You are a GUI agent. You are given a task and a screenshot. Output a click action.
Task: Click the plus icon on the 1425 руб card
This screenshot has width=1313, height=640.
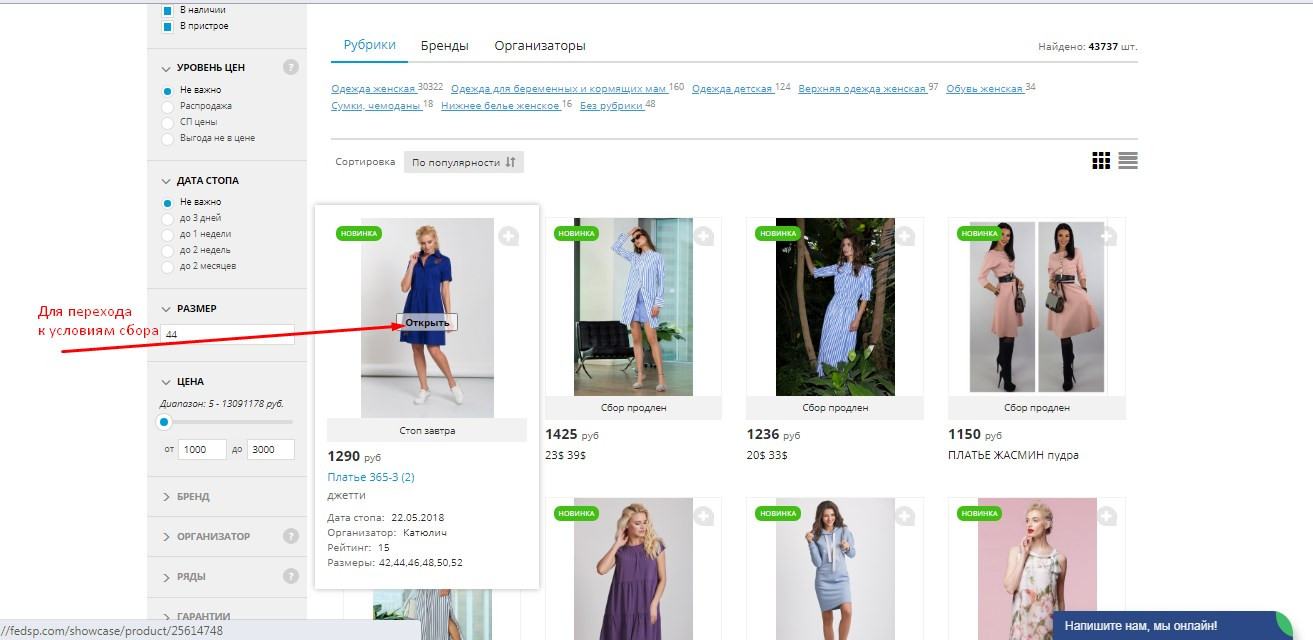(x=704, y=236)
